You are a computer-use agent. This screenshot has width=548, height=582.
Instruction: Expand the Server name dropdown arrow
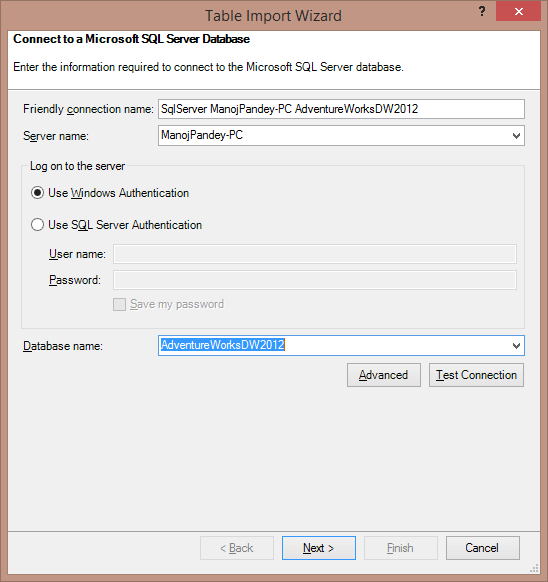click(x=516, y=136)
